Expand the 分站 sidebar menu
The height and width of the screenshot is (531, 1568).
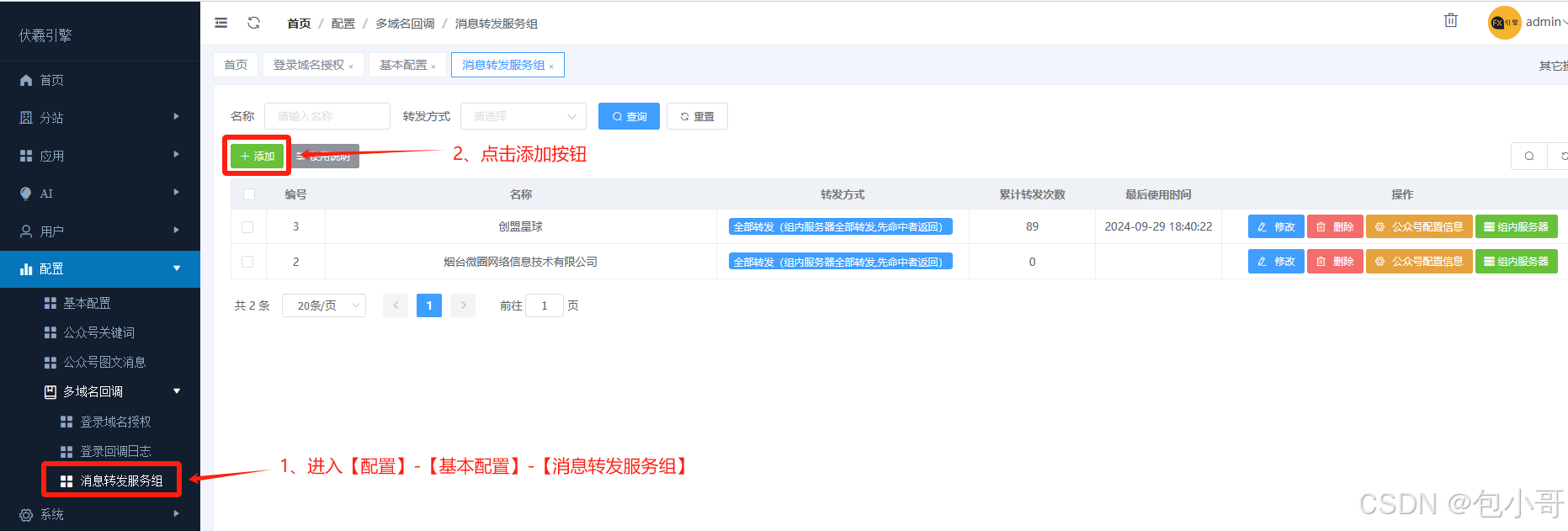tap(176, 116)
